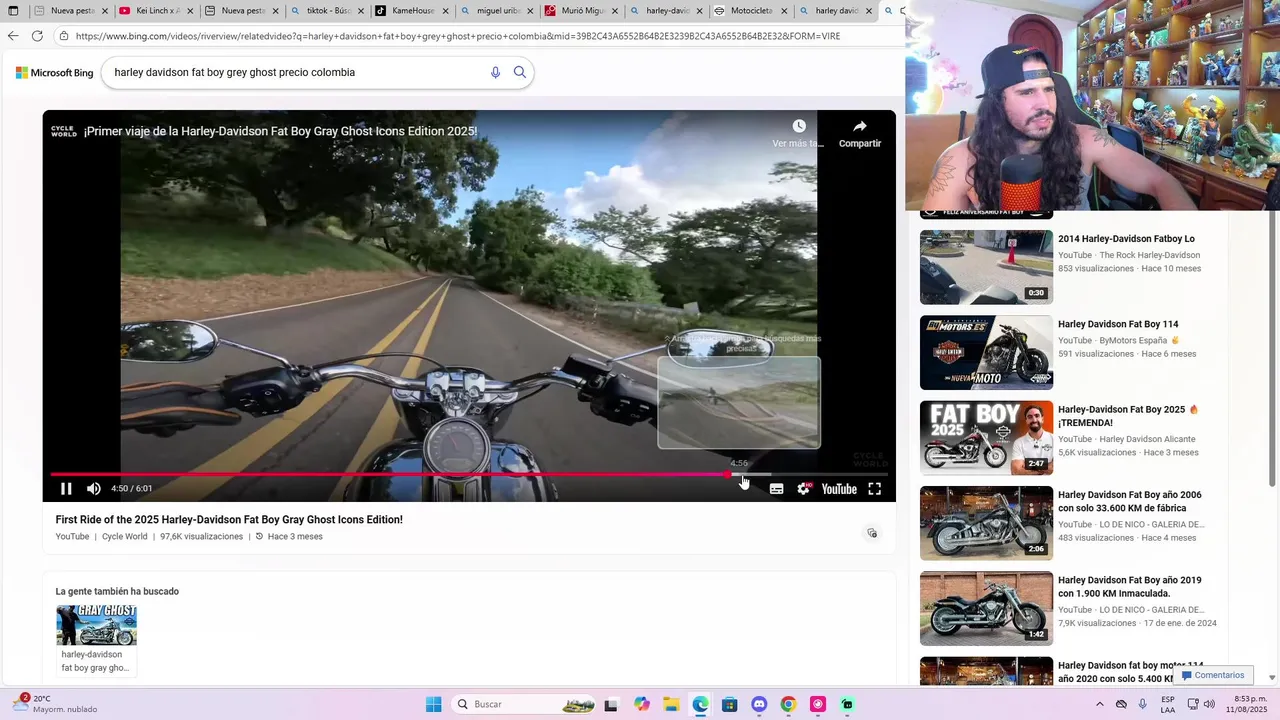The width and height of the screenshot is (1280, 720).
Task: Mute the video player volume
Action: 93,489
